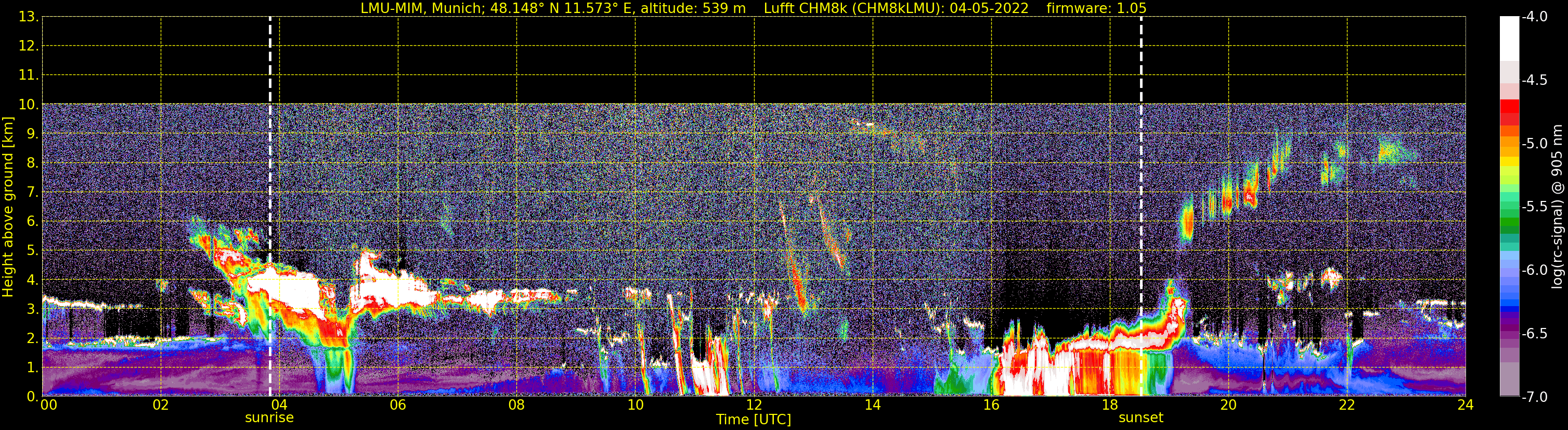Viewport: 1568px width, 430px height.
Task: Click the 'firmware: 1.05' text
Action: [1096, 8]
